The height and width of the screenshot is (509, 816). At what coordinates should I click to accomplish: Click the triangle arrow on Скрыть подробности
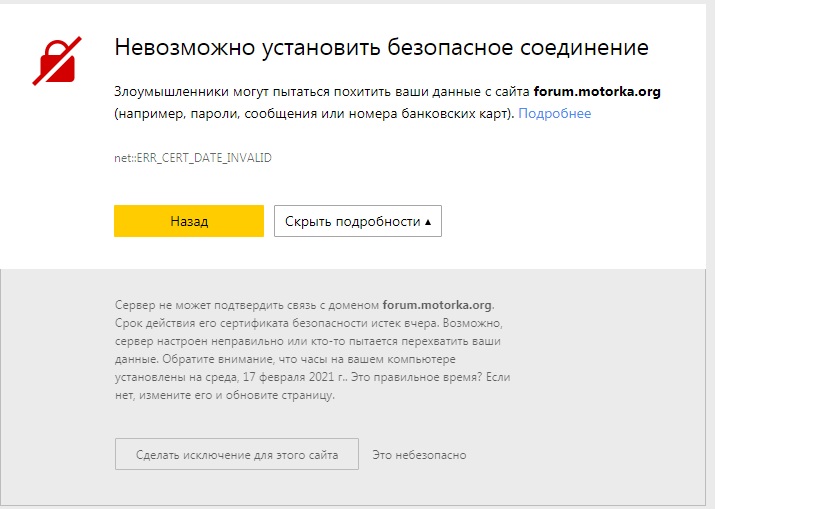tap(428, 221)
